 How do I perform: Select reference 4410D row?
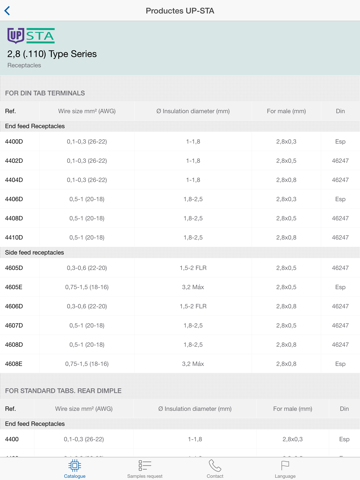tap(180, 237)
